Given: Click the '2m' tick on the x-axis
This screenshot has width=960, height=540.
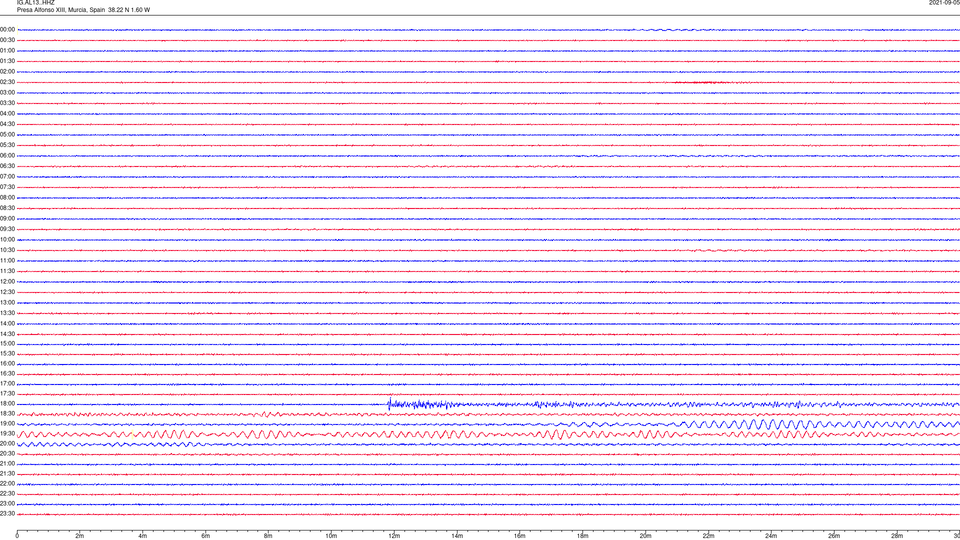Looking at the screenshot, I should coord(80,536).
